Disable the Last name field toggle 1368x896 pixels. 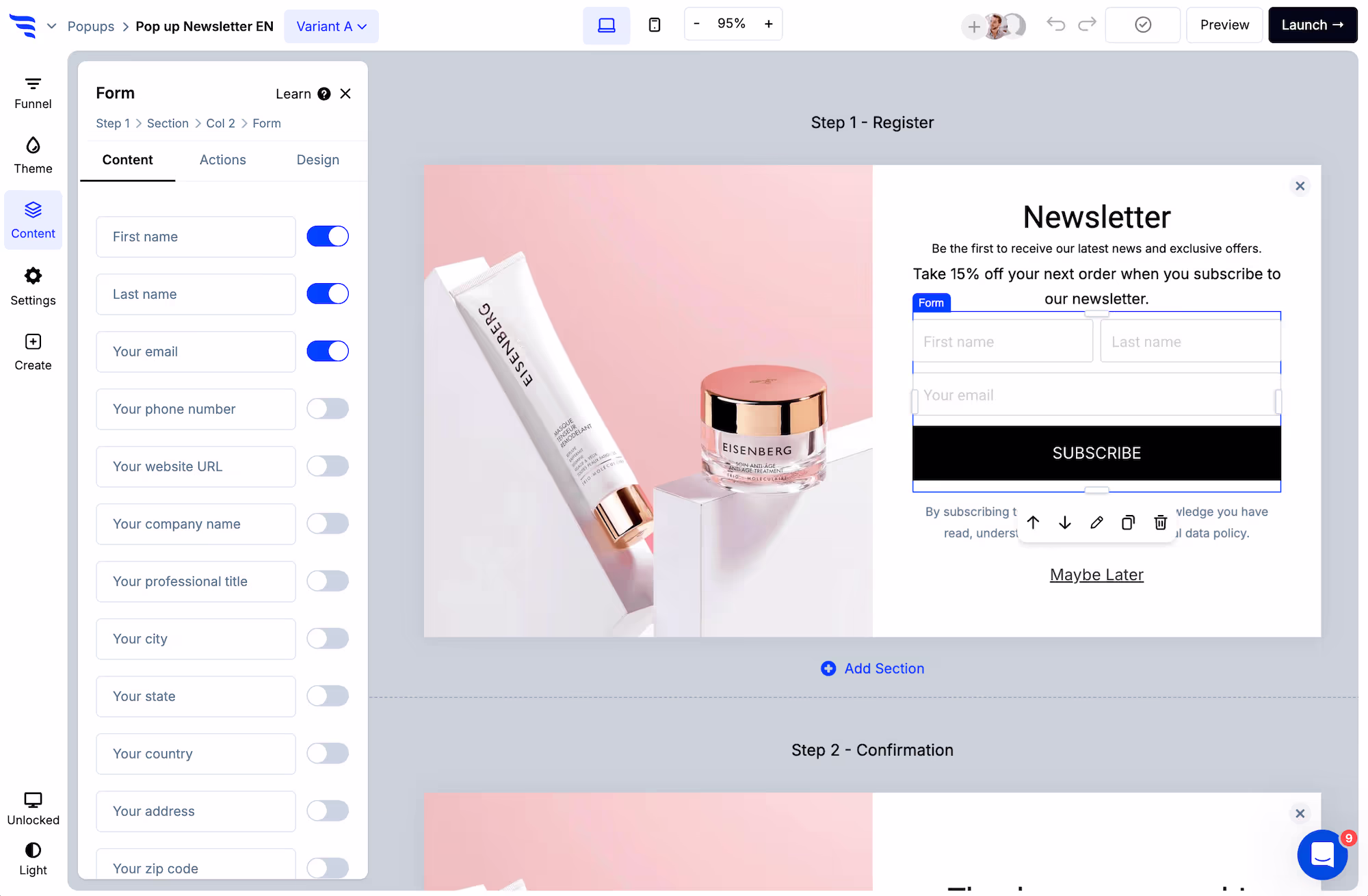point(328,294)
